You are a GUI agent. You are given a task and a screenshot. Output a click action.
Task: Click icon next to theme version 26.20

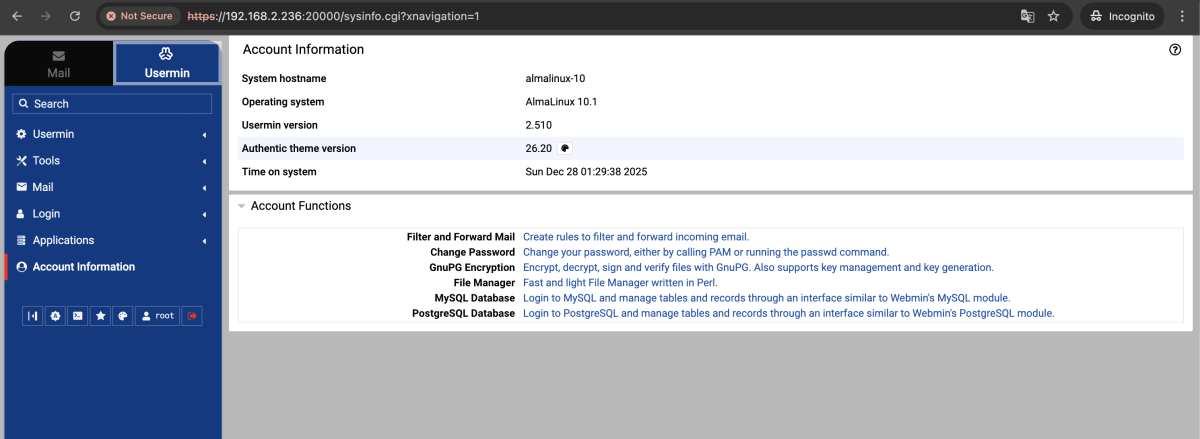[565, 148]
